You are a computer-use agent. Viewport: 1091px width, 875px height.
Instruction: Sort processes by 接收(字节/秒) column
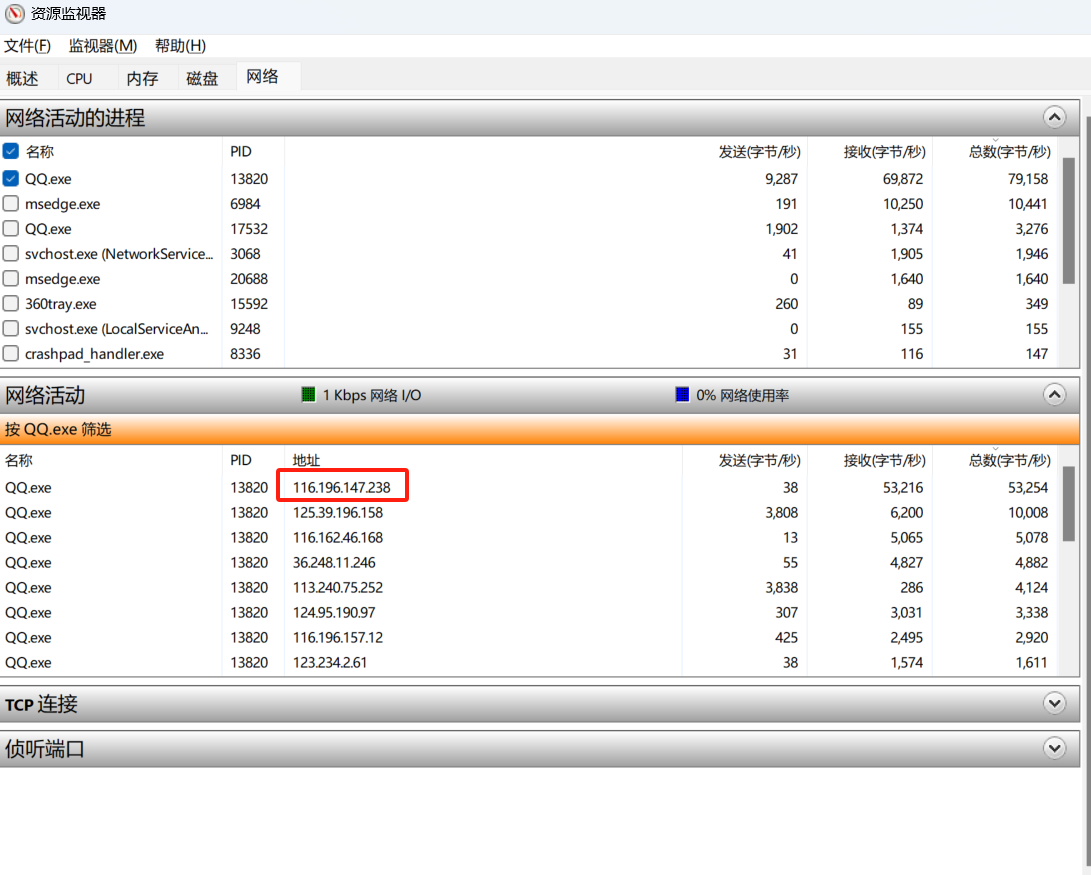884,152
